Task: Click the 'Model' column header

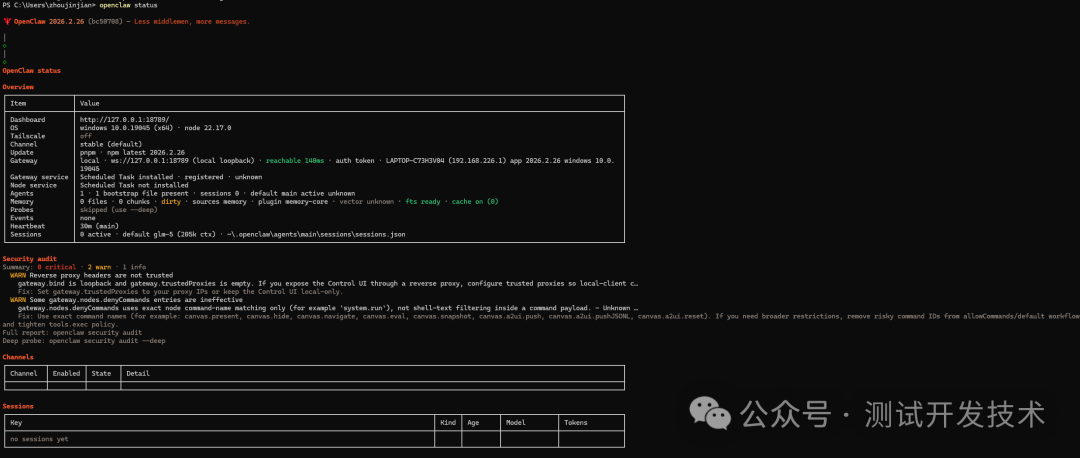Action: 516,422
